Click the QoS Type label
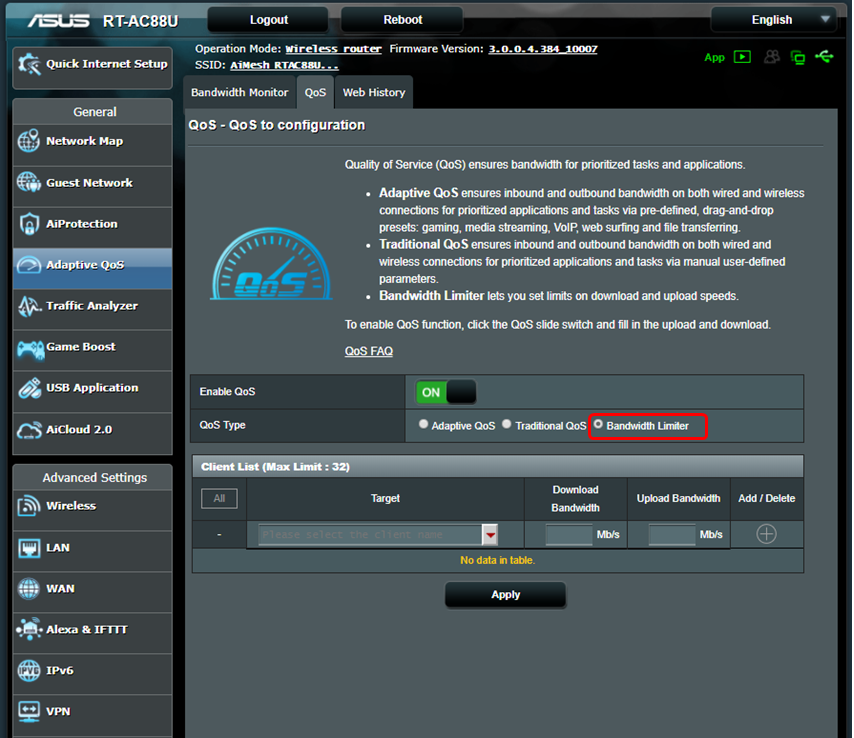 [222, 425]
